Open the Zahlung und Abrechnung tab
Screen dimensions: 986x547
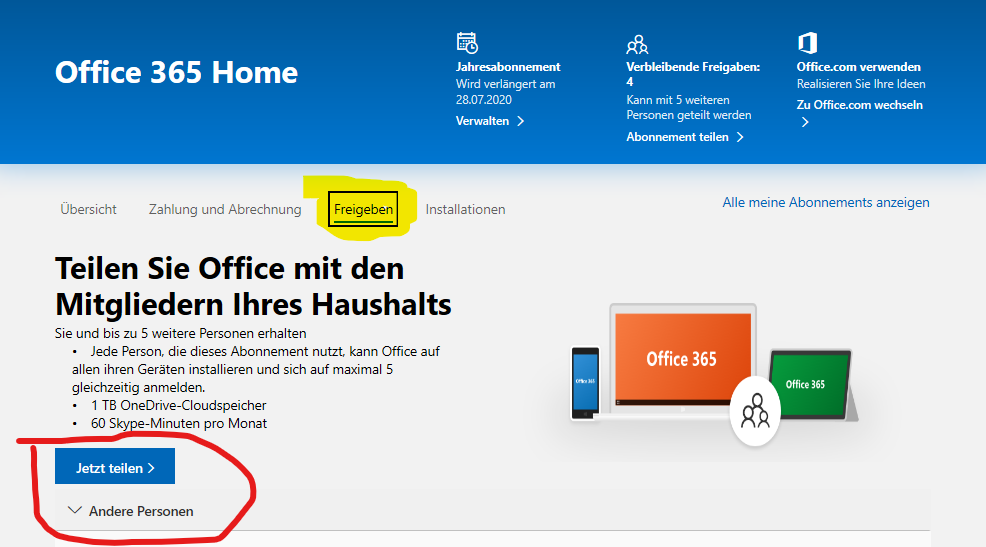tap(225, 209)
